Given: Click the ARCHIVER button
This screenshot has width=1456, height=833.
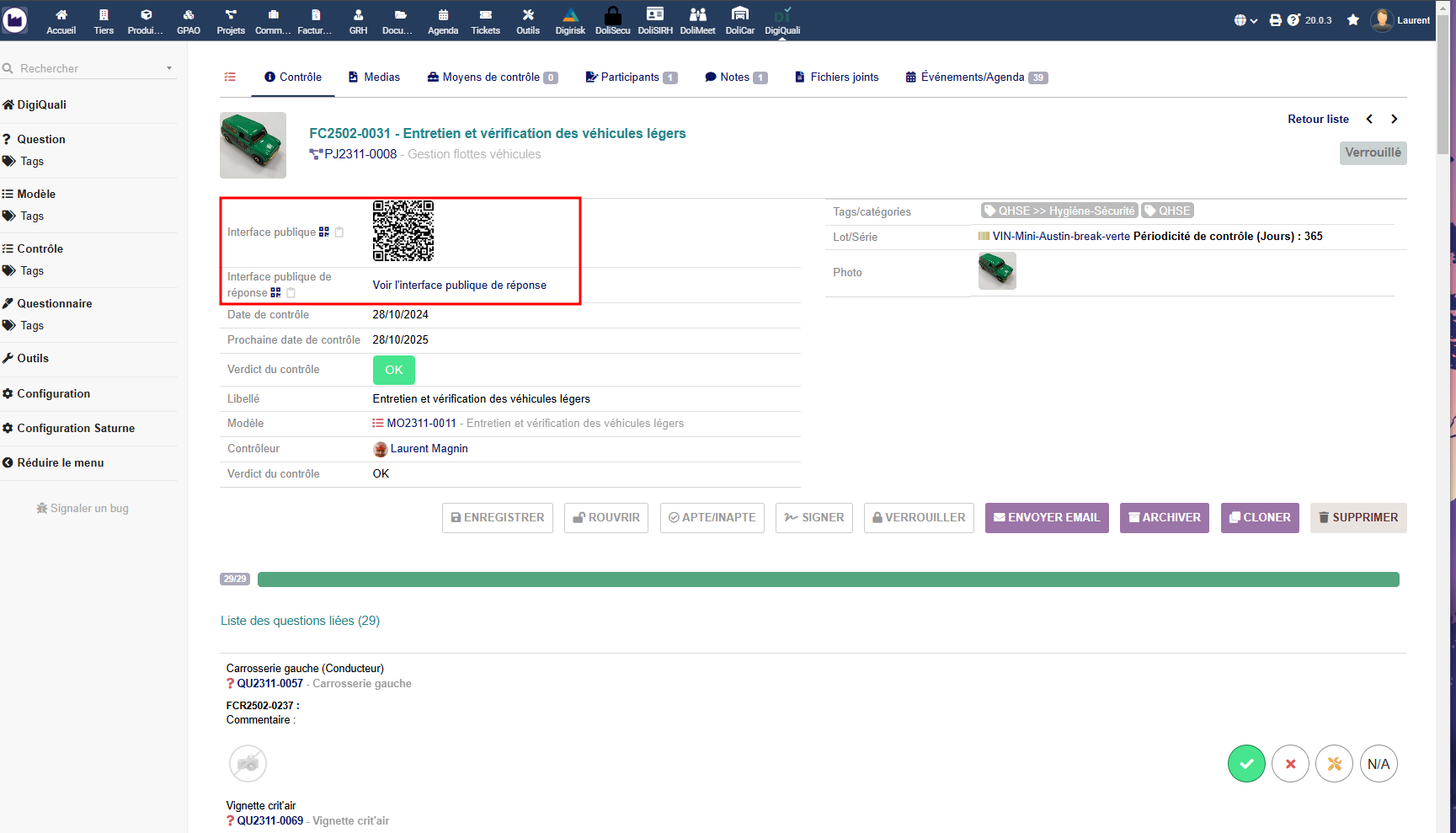Looking at the screenshot, I should 1165,518.
